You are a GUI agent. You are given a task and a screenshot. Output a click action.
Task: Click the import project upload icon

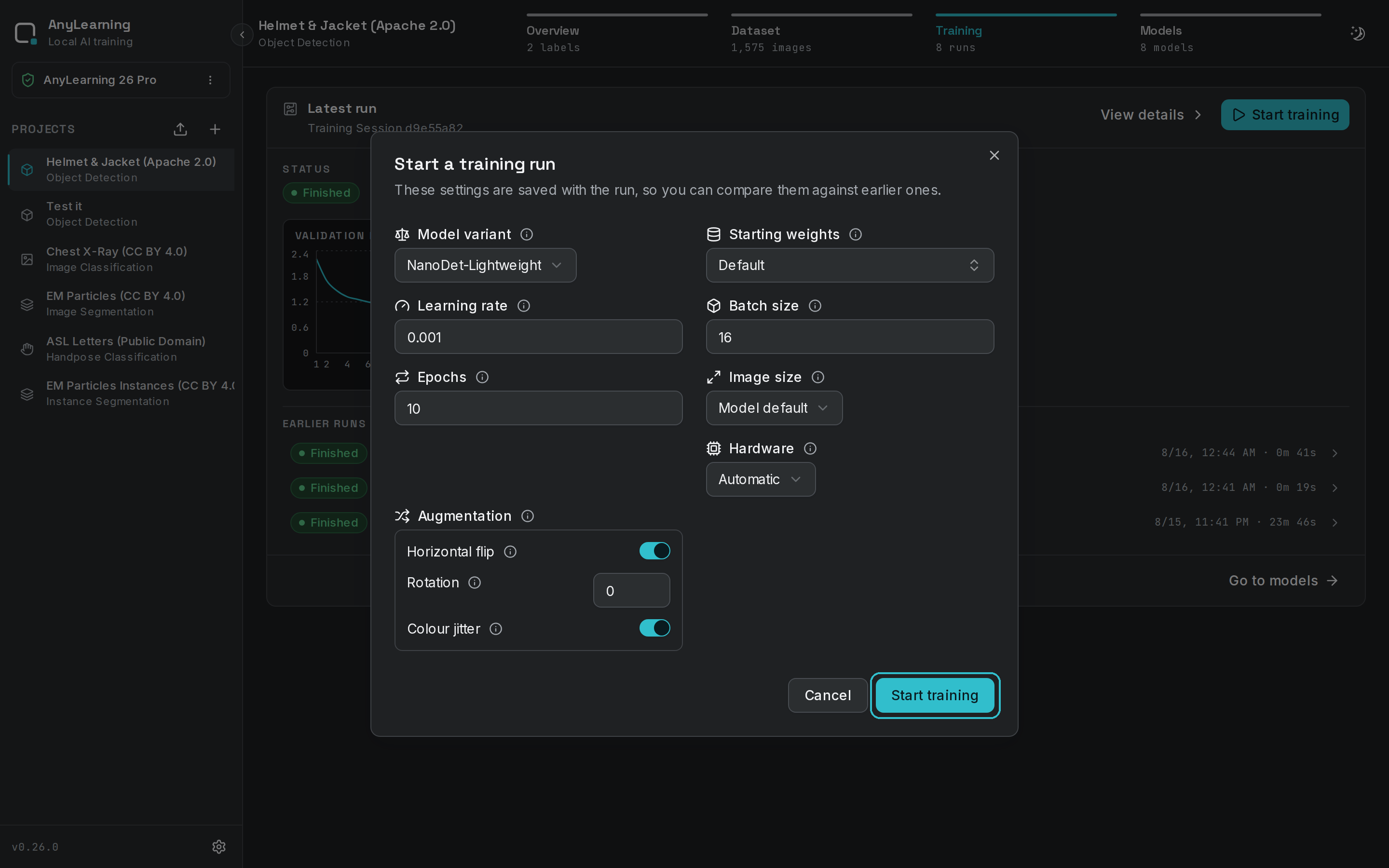tap(180, 129)
